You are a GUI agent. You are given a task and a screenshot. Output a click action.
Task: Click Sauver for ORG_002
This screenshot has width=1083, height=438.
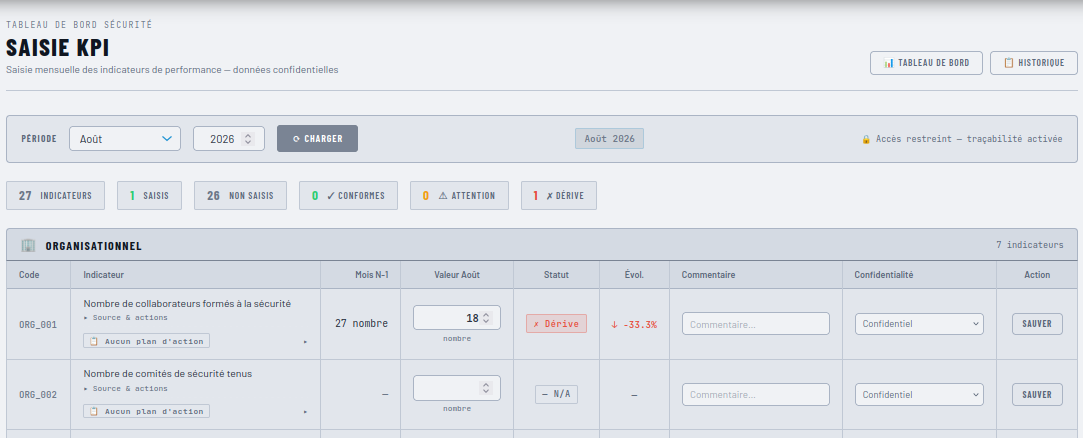[x=1037, y=394]
